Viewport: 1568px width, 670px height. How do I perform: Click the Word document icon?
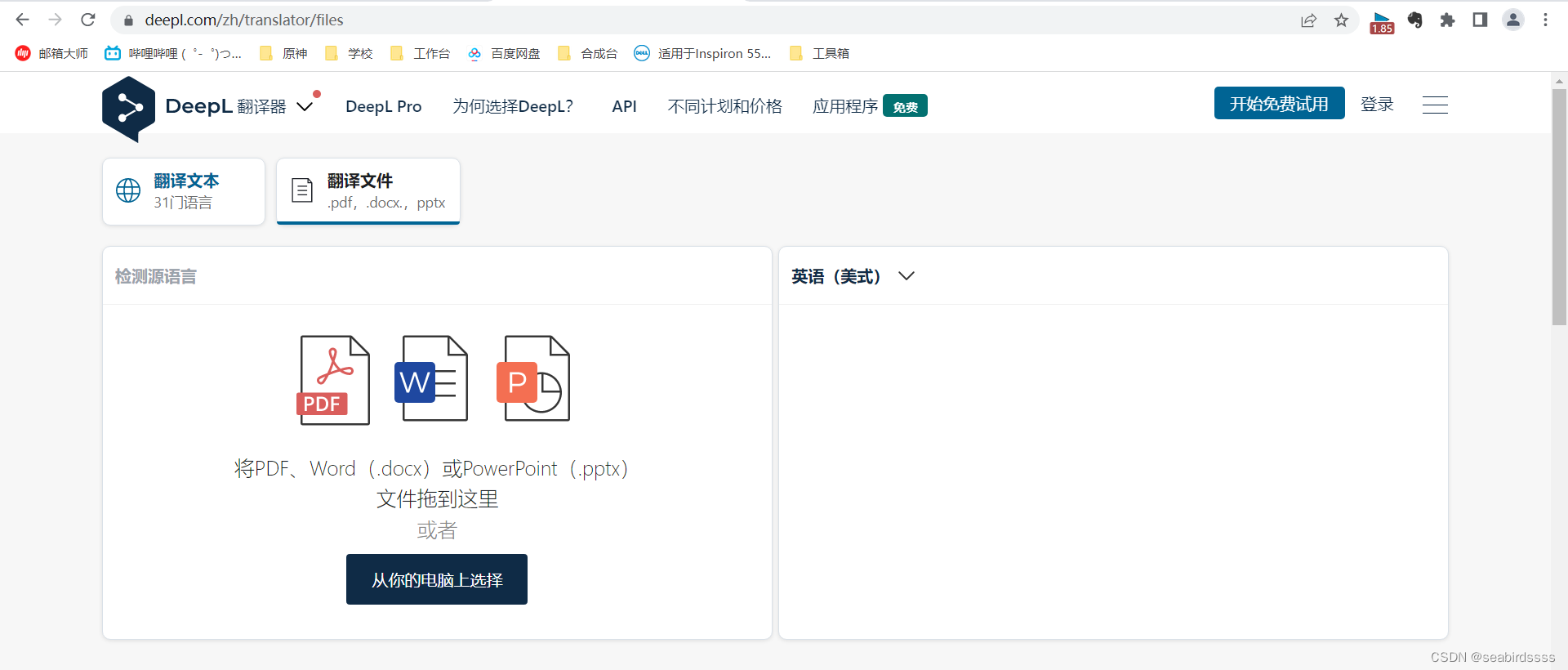[431, 378]
